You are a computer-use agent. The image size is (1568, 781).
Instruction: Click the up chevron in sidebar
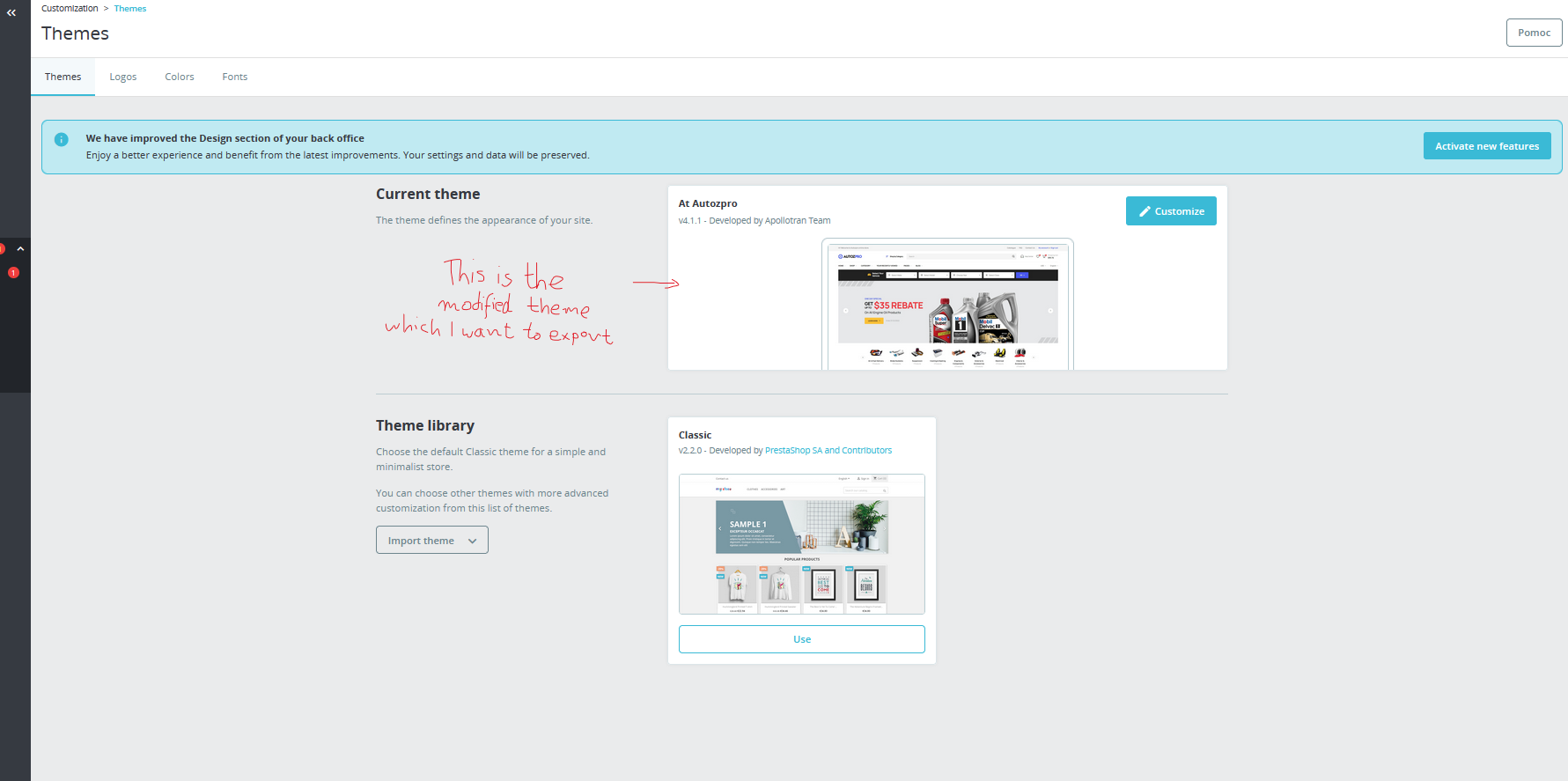coord(20,249)
